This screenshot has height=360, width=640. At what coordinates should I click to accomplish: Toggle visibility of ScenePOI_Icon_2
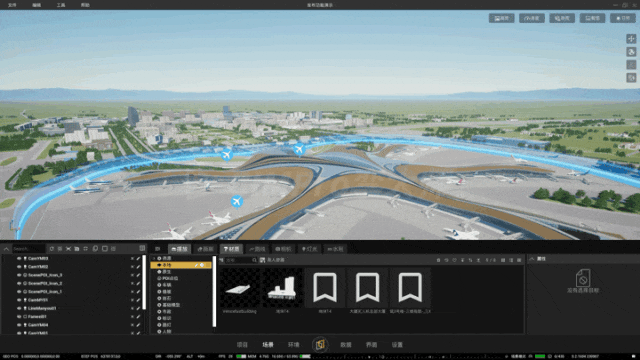(19, 283)
